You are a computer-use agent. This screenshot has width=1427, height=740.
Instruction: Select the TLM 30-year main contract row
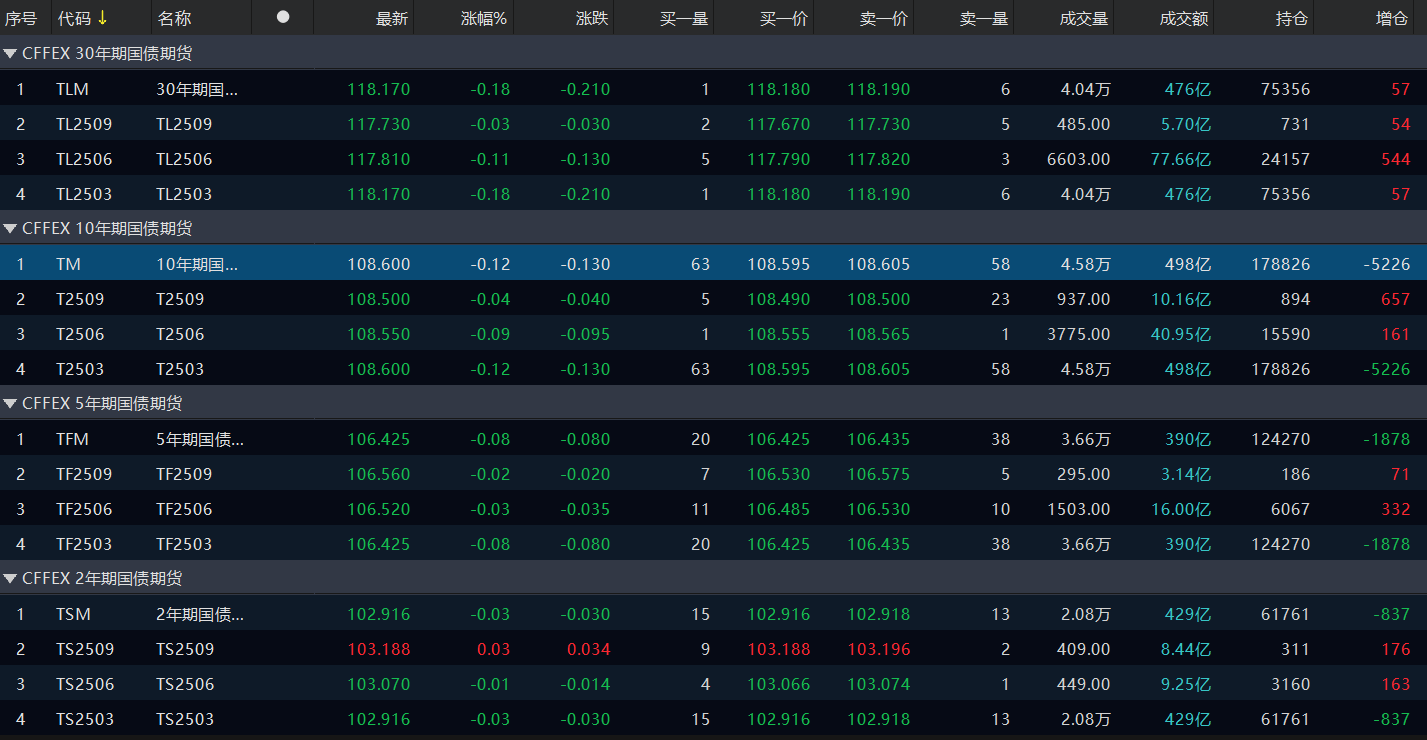point(72,89)
